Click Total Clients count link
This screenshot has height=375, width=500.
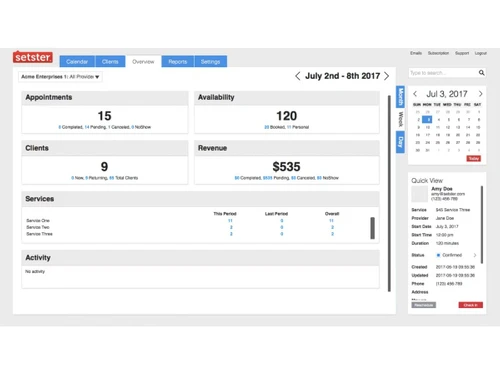point(111,178)
